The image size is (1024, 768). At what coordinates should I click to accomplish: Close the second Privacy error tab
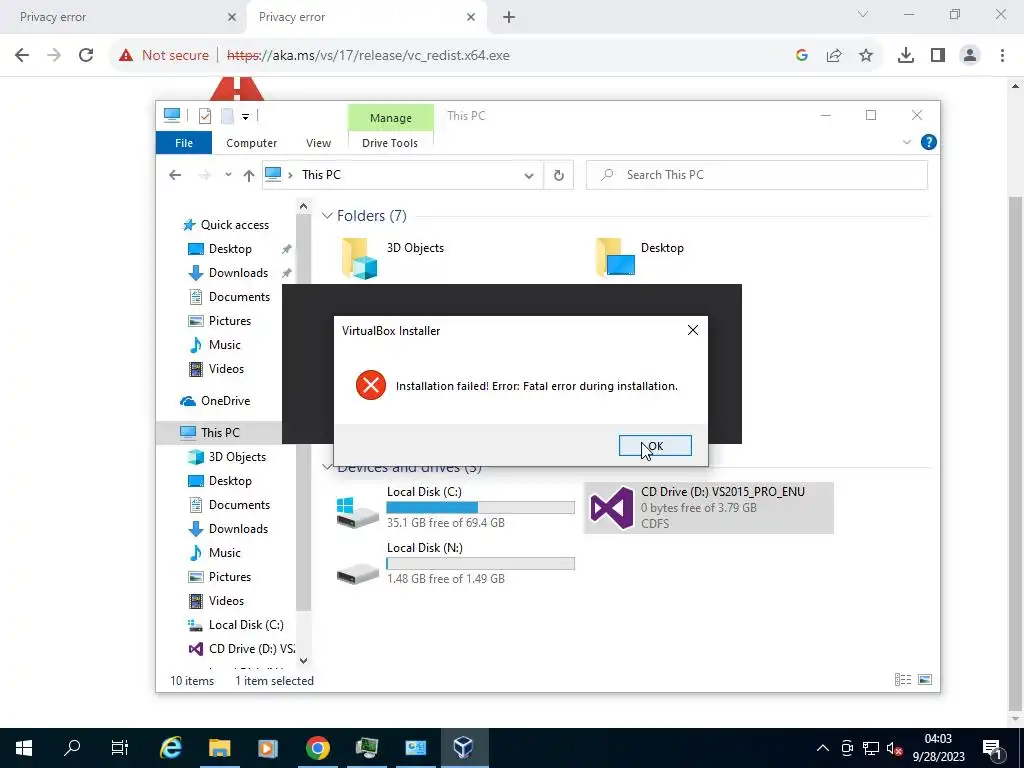click(471, 18)
